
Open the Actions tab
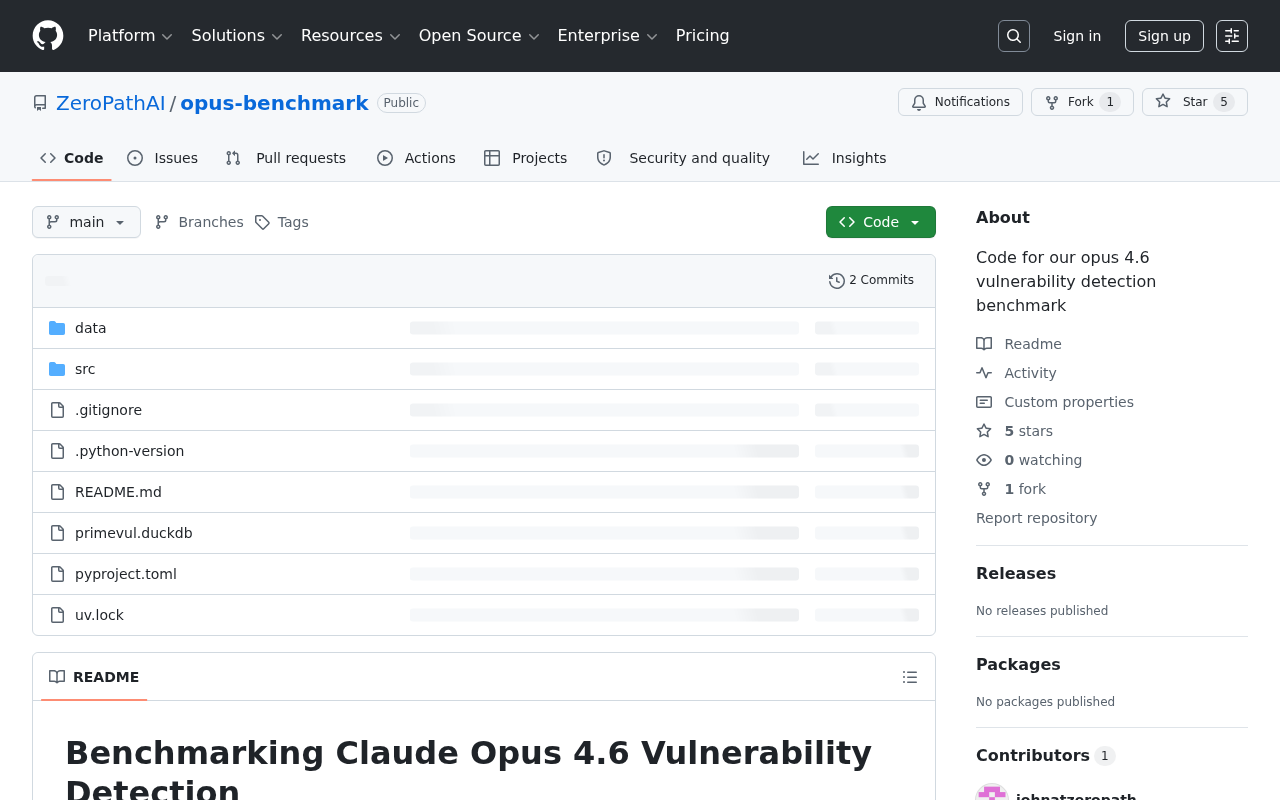click(416, 158)
